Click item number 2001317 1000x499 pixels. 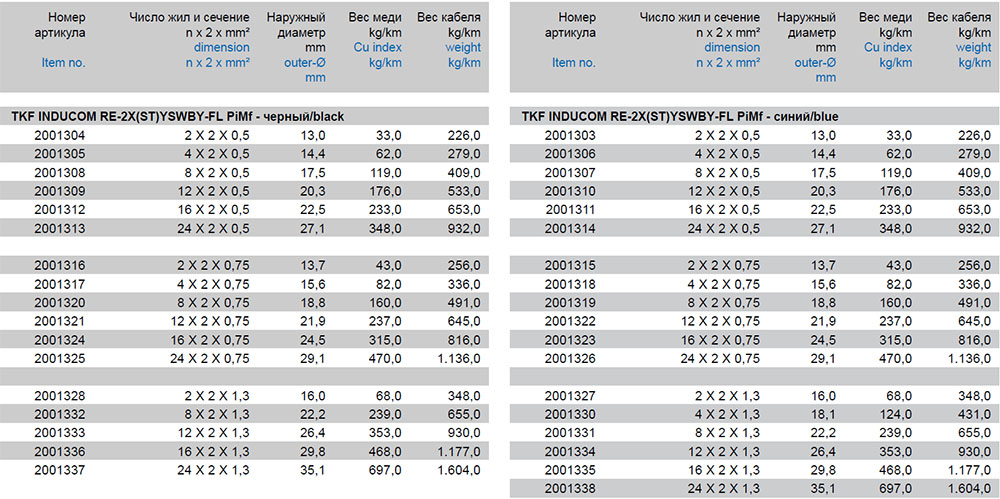point(59,284)
